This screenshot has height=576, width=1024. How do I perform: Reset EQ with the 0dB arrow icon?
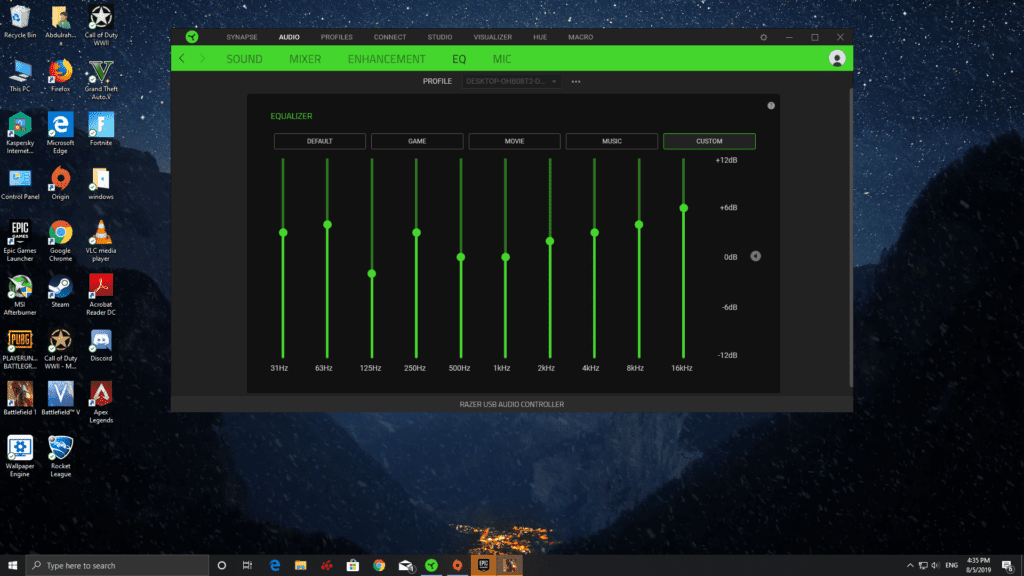click(755, 257)
